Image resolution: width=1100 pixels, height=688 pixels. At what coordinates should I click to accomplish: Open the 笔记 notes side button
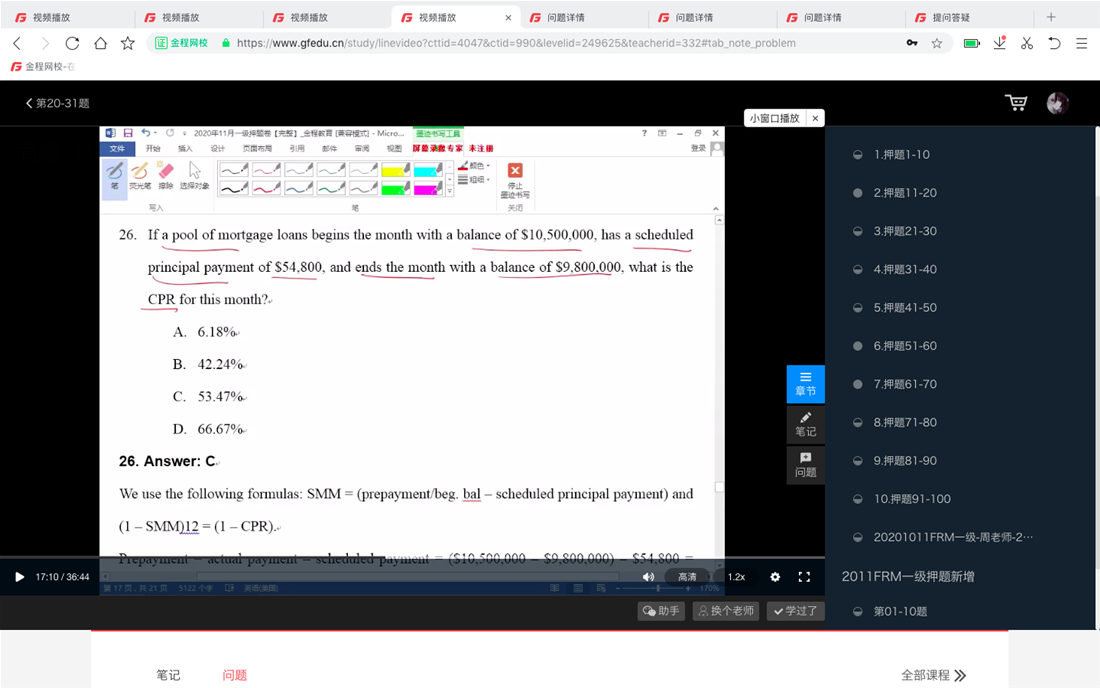(x=805, y=424)
